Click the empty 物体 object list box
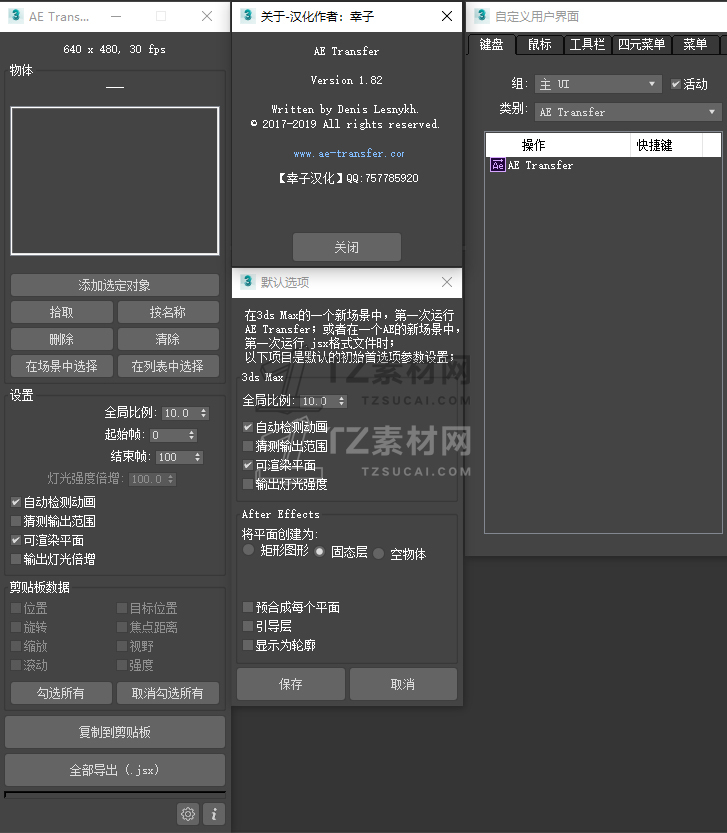 coord(115,181)
